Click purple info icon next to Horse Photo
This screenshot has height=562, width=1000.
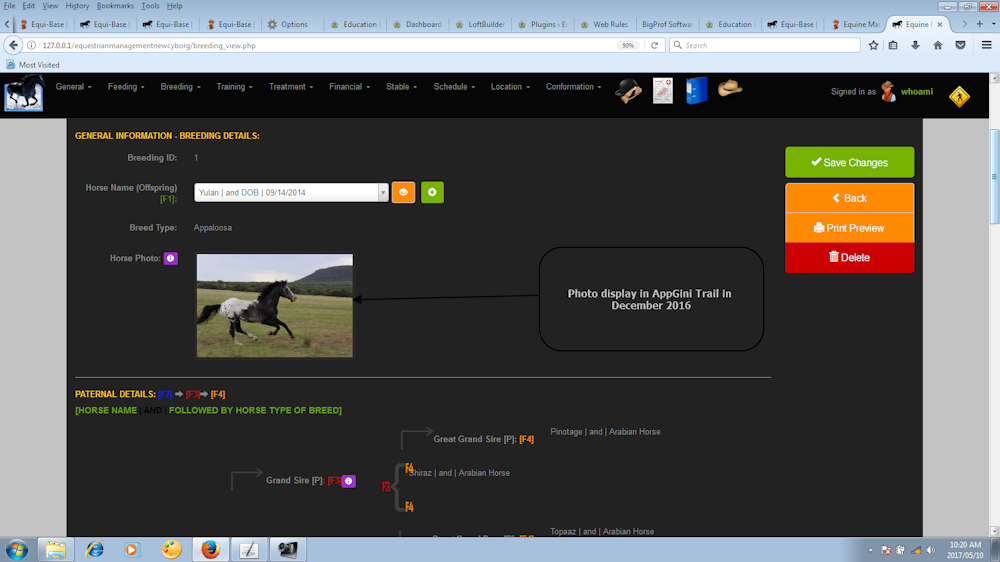click(x=170, y=258)
